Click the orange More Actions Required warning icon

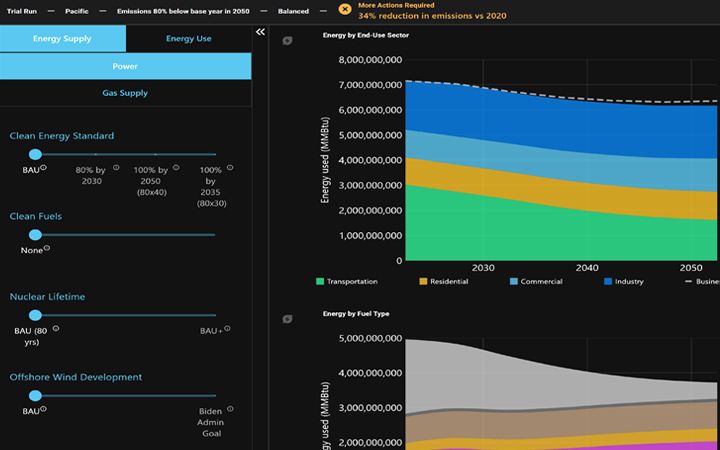[345, 9]
